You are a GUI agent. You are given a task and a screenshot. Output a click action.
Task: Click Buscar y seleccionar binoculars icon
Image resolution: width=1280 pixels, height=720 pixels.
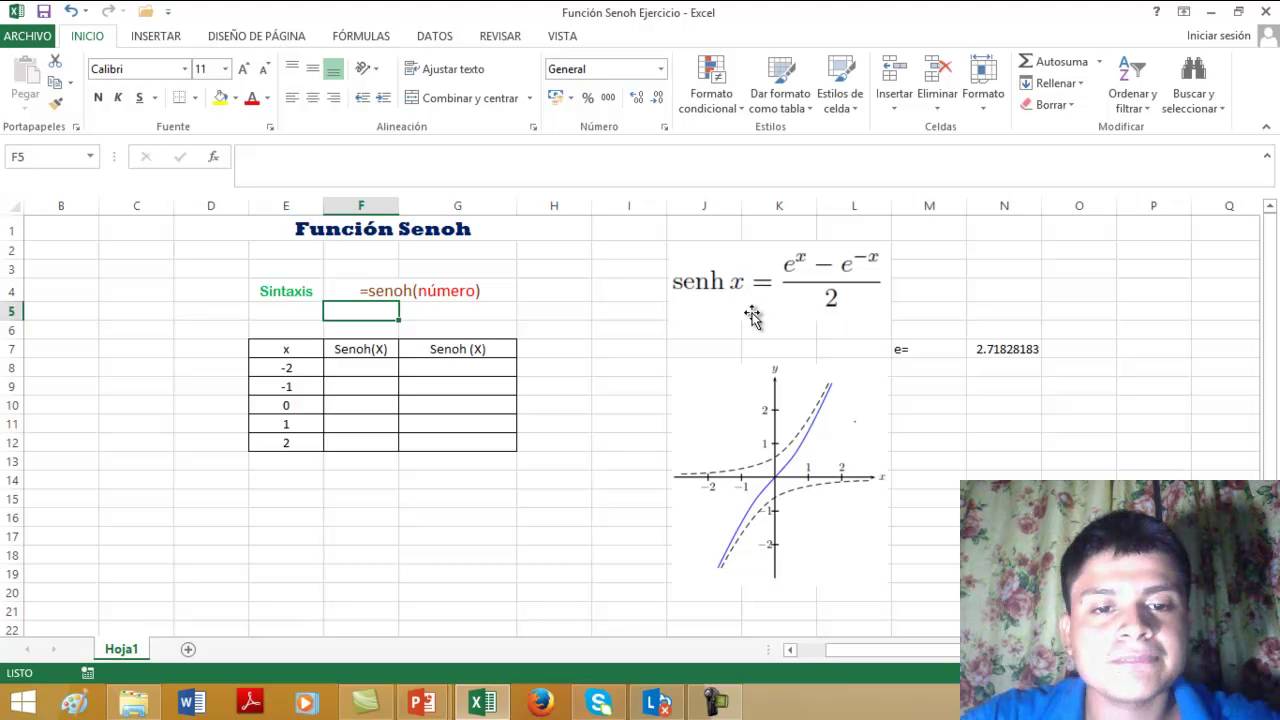click(1193, 70)
